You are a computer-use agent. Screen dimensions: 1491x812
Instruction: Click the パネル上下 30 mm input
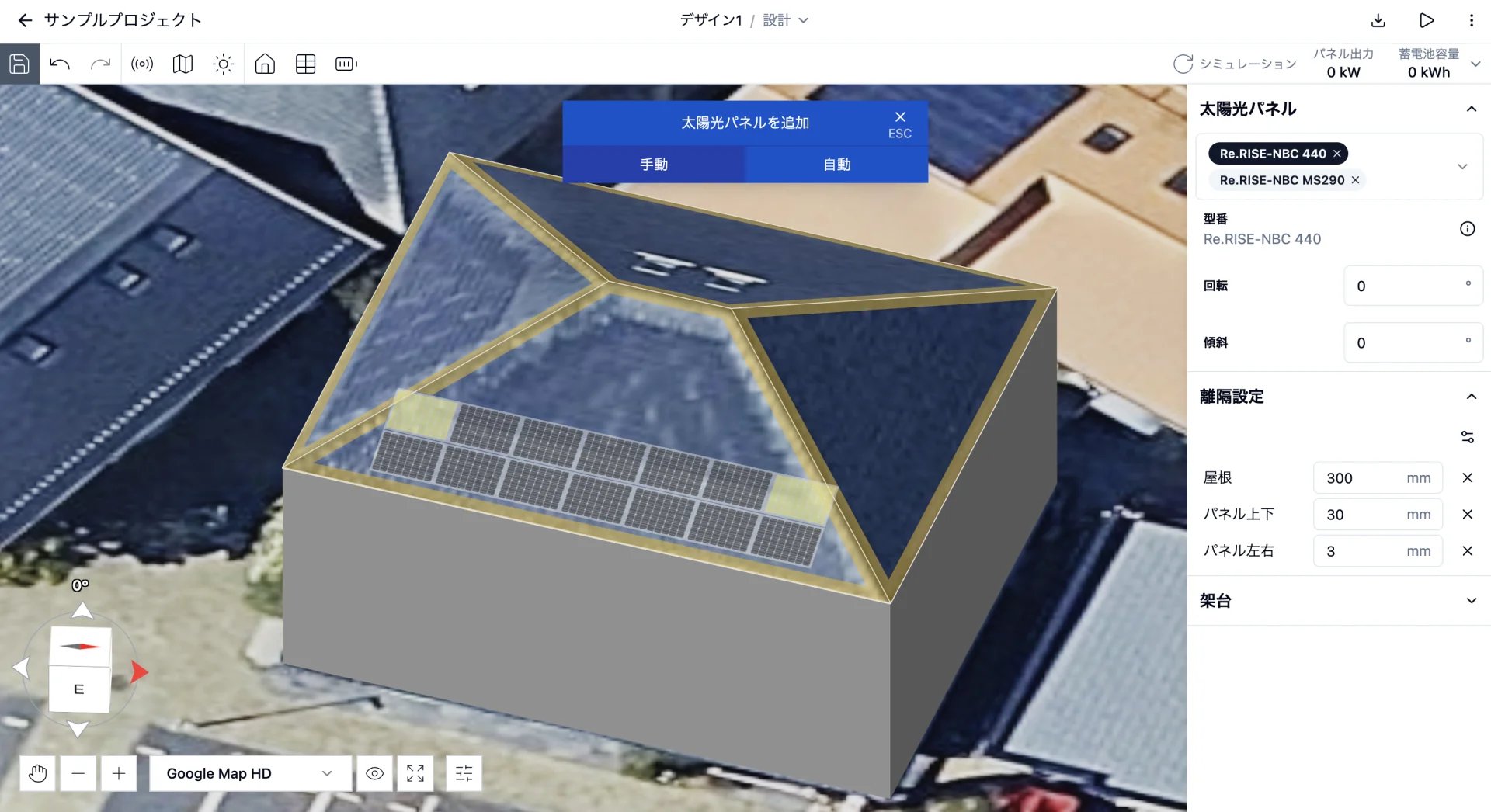tap(1378, 514)
